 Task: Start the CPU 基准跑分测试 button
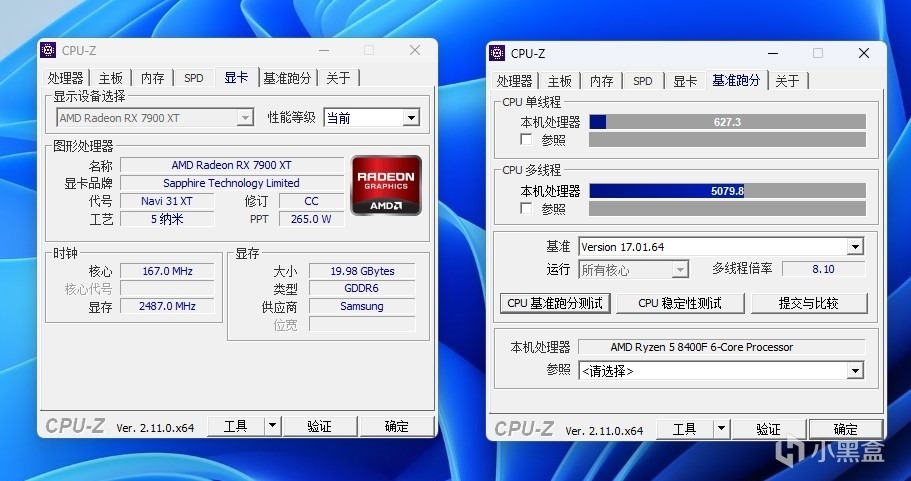pos(555,303)
